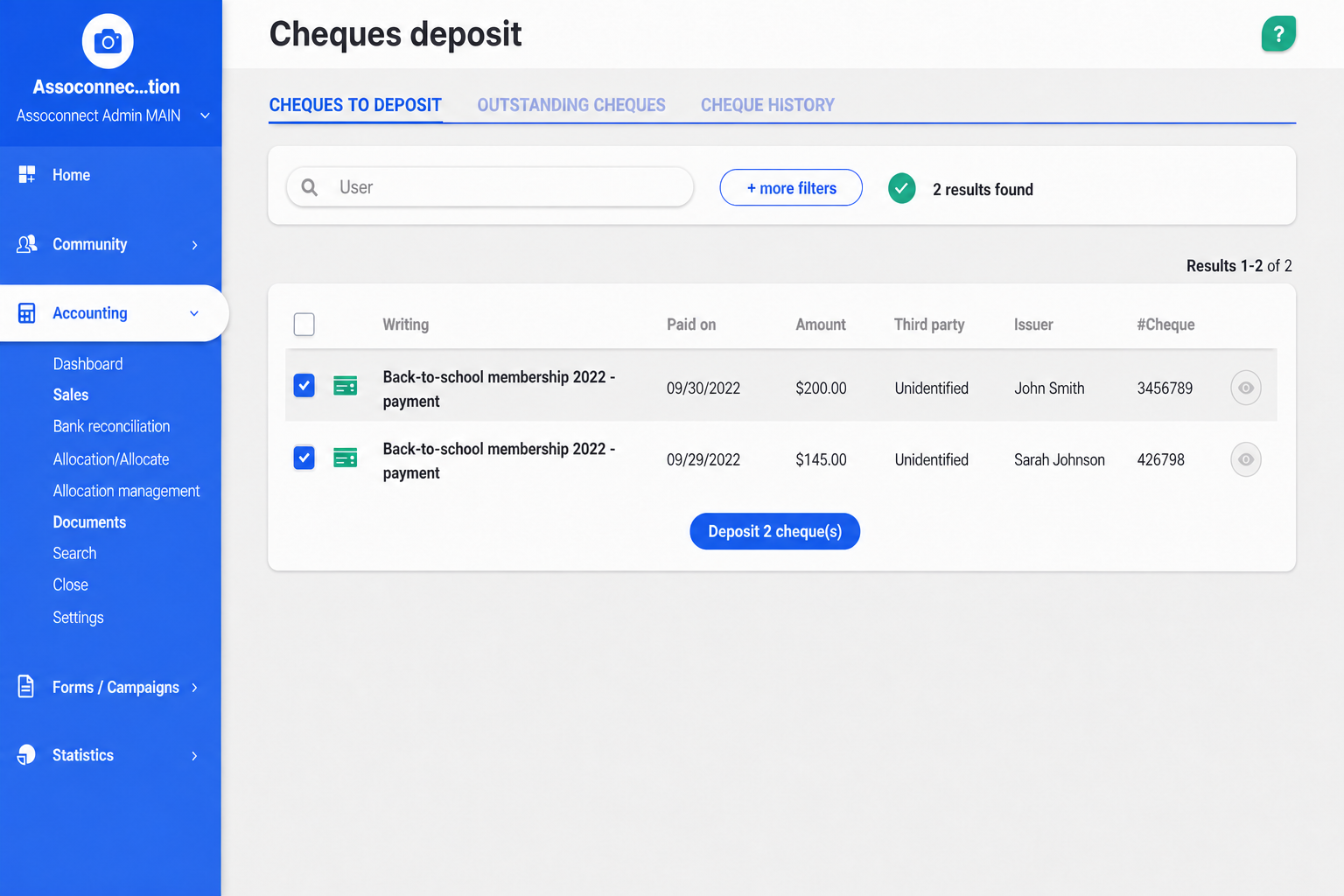This screenshot has height=896, width=1344.
Task: Click the John Smith cheque icon
Action: 346,386
